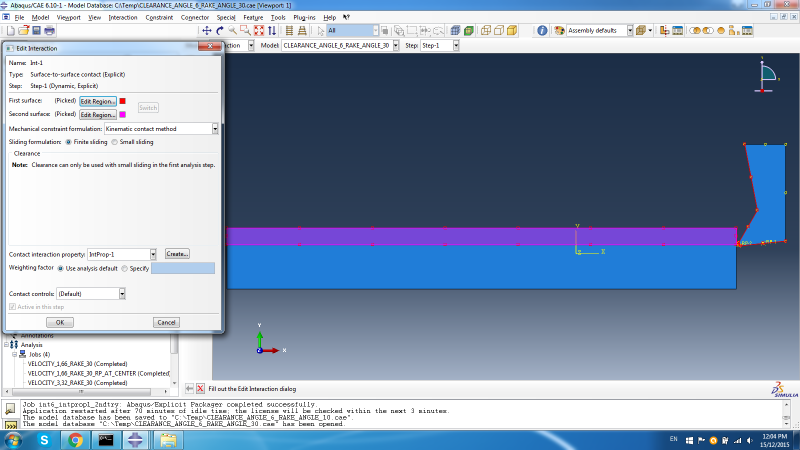Click Edit Region for First surface
The height and width of the screenshot is (450, 800).
pos(98,102)
